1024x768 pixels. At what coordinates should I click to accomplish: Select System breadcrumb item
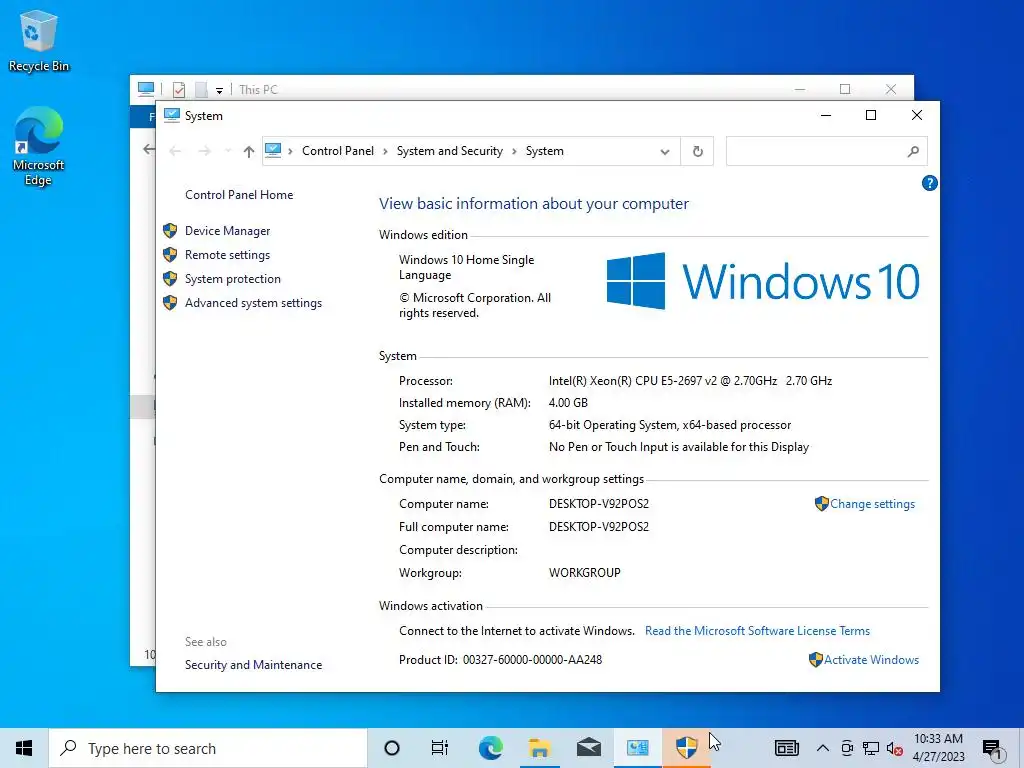coord(545,151)
